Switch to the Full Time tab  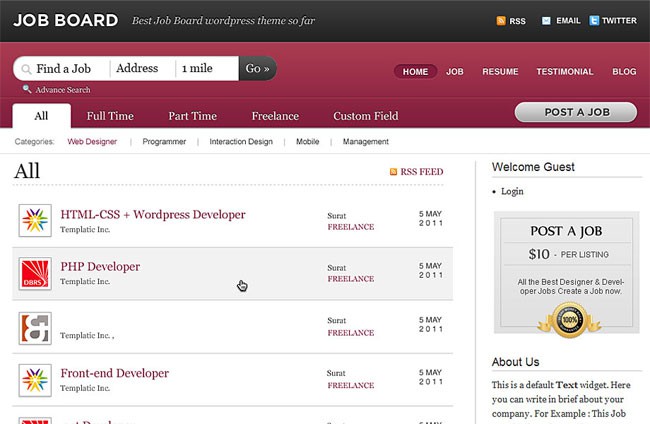(x=110, y=116)
